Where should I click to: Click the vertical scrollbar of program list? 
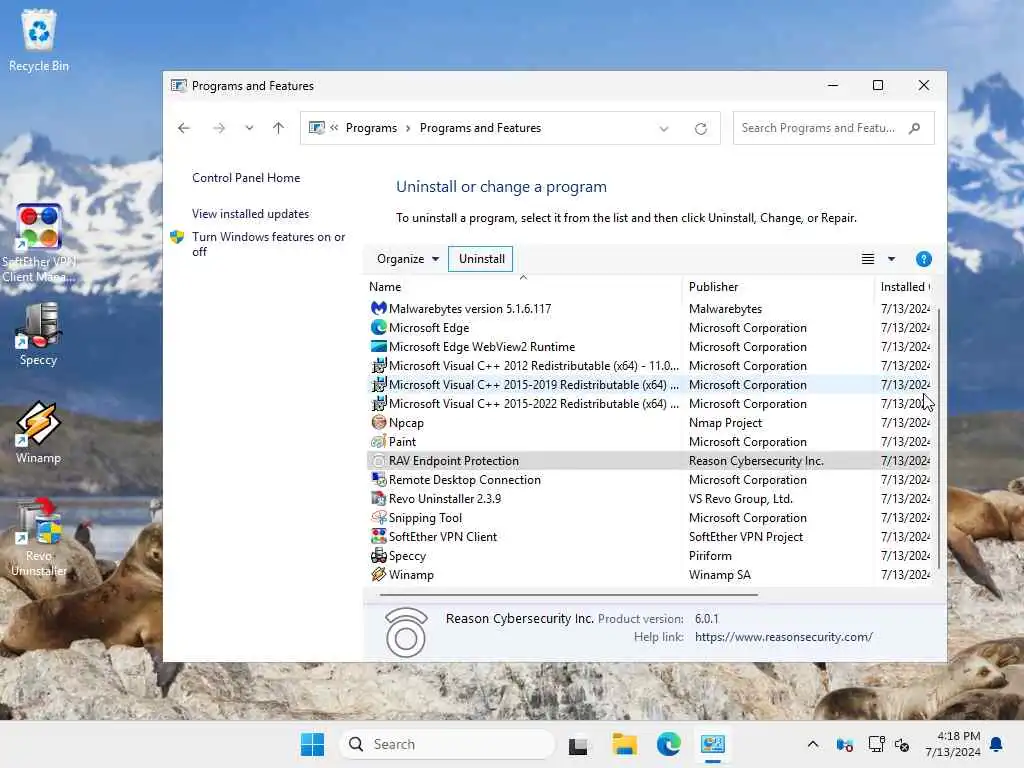938,438
